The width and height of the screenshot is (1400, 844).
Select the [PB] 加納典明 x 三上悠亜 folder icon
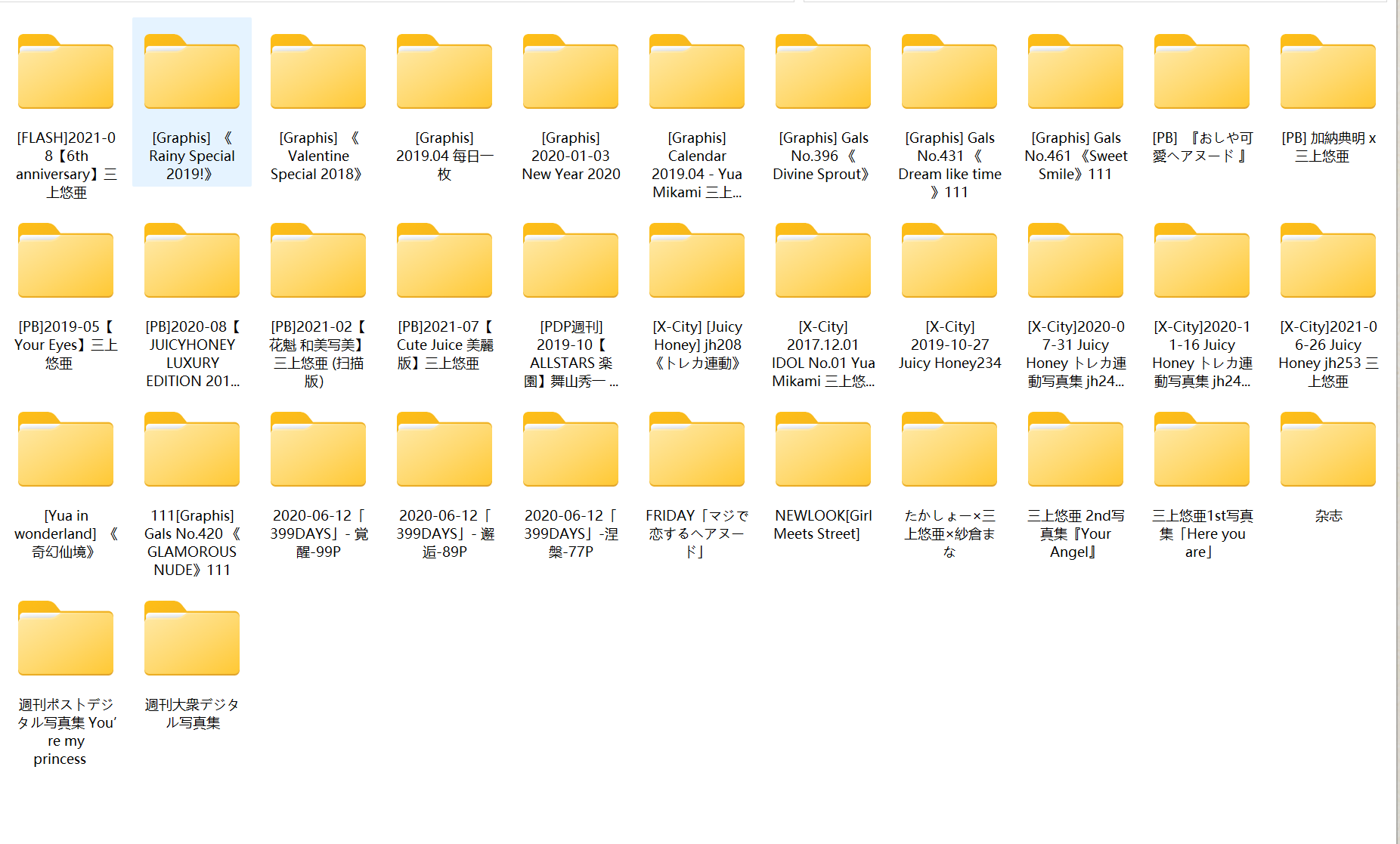[1328, 72]
